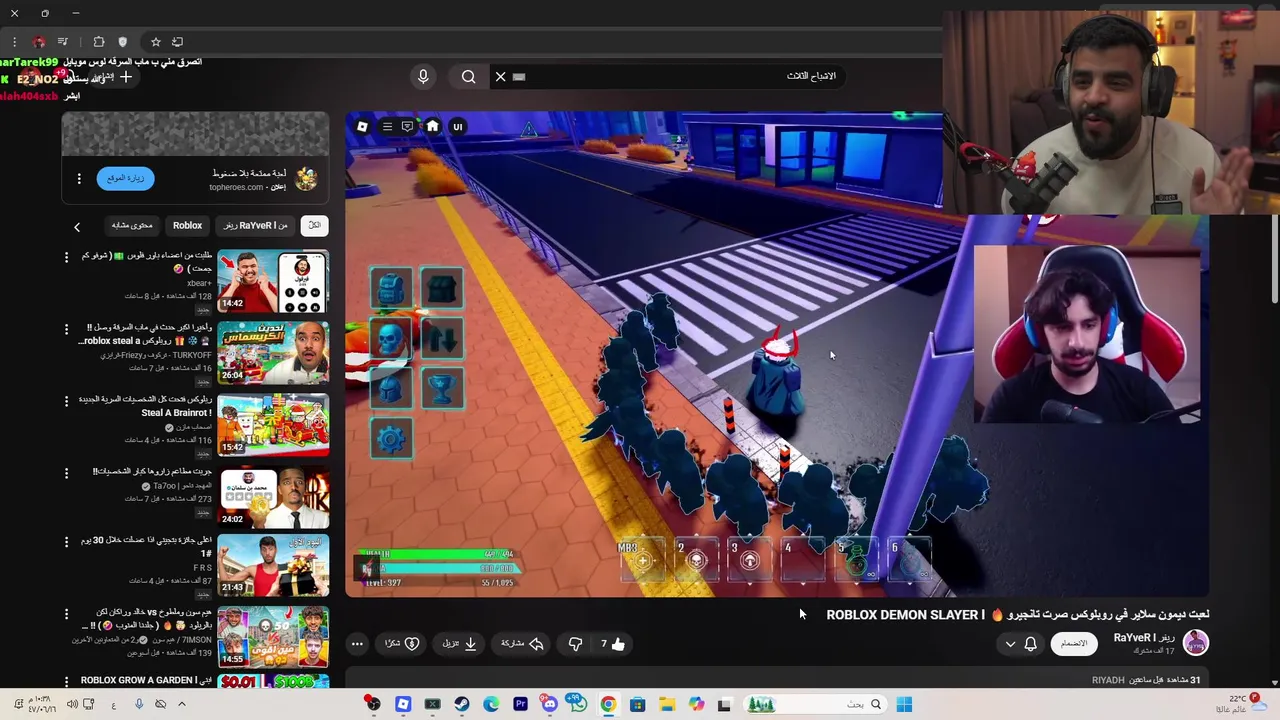Screen dimensions: 1280x720
Task: Select the 'From RaYveR' filter chip
Action: point(255,226)
